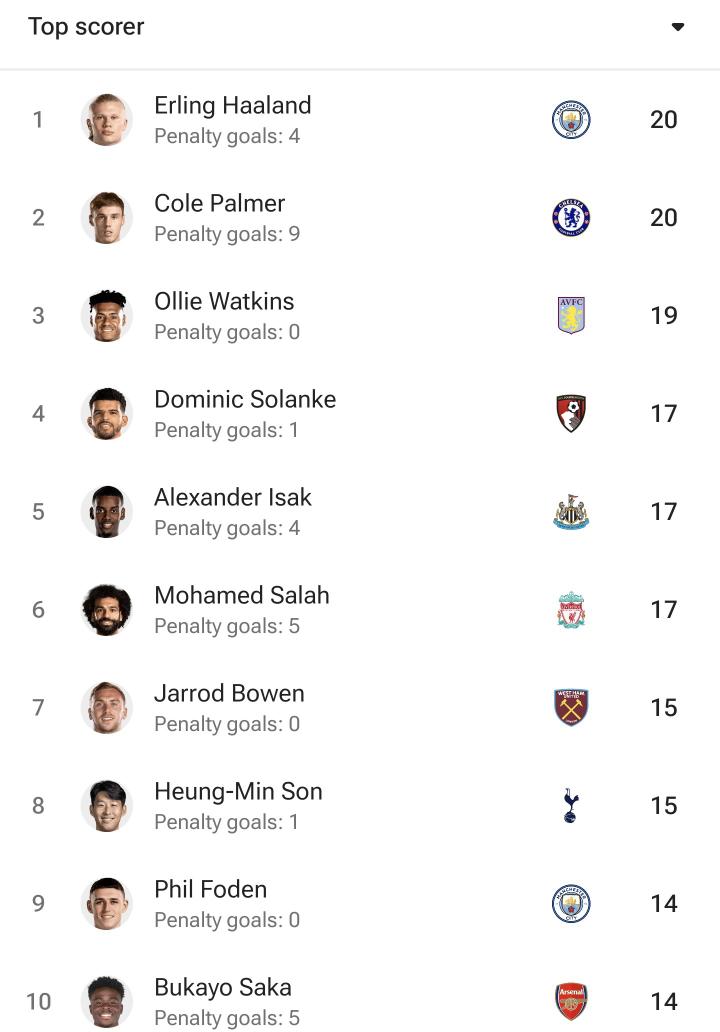The image size is (720, 1032).
Task: Select the Ollie Watkins name link
Action: pyautogui.click(x=224, y=301)
